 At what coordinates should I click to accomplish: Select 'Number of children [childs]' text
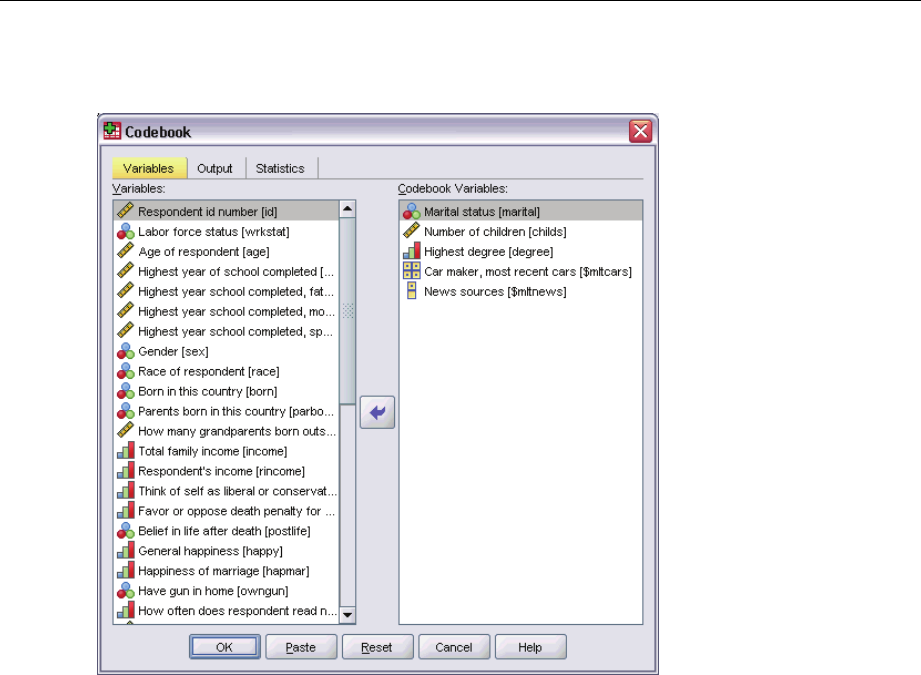pyautogui.click(x=495, y=231)
